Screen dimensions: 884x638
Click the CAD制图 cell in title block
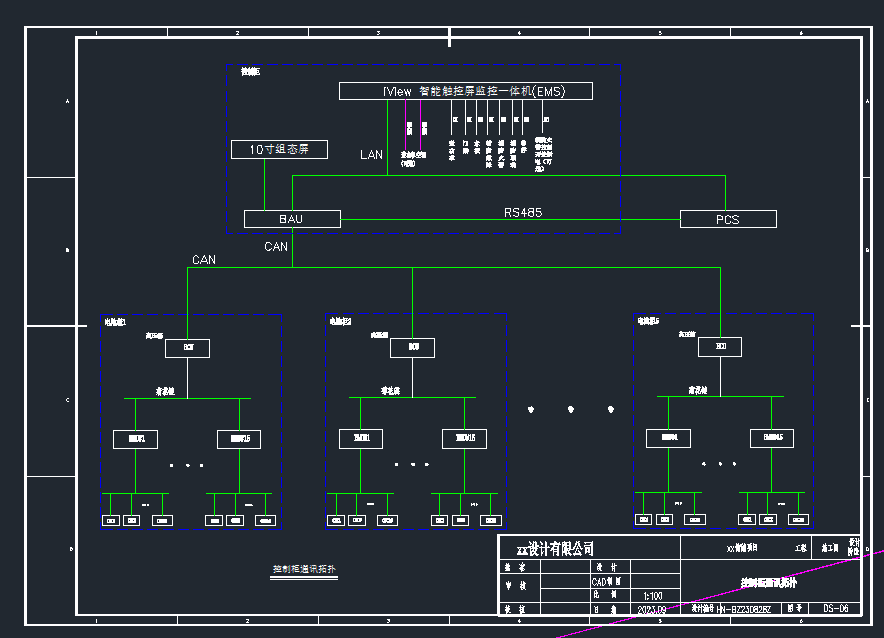pyautogui.click(x=607, y=581)
